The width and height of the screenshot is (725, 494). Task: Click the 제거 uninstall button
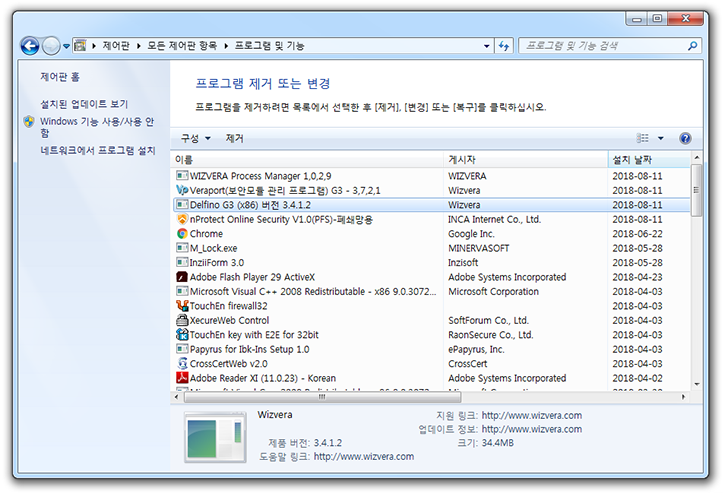[x=234, y=138]
